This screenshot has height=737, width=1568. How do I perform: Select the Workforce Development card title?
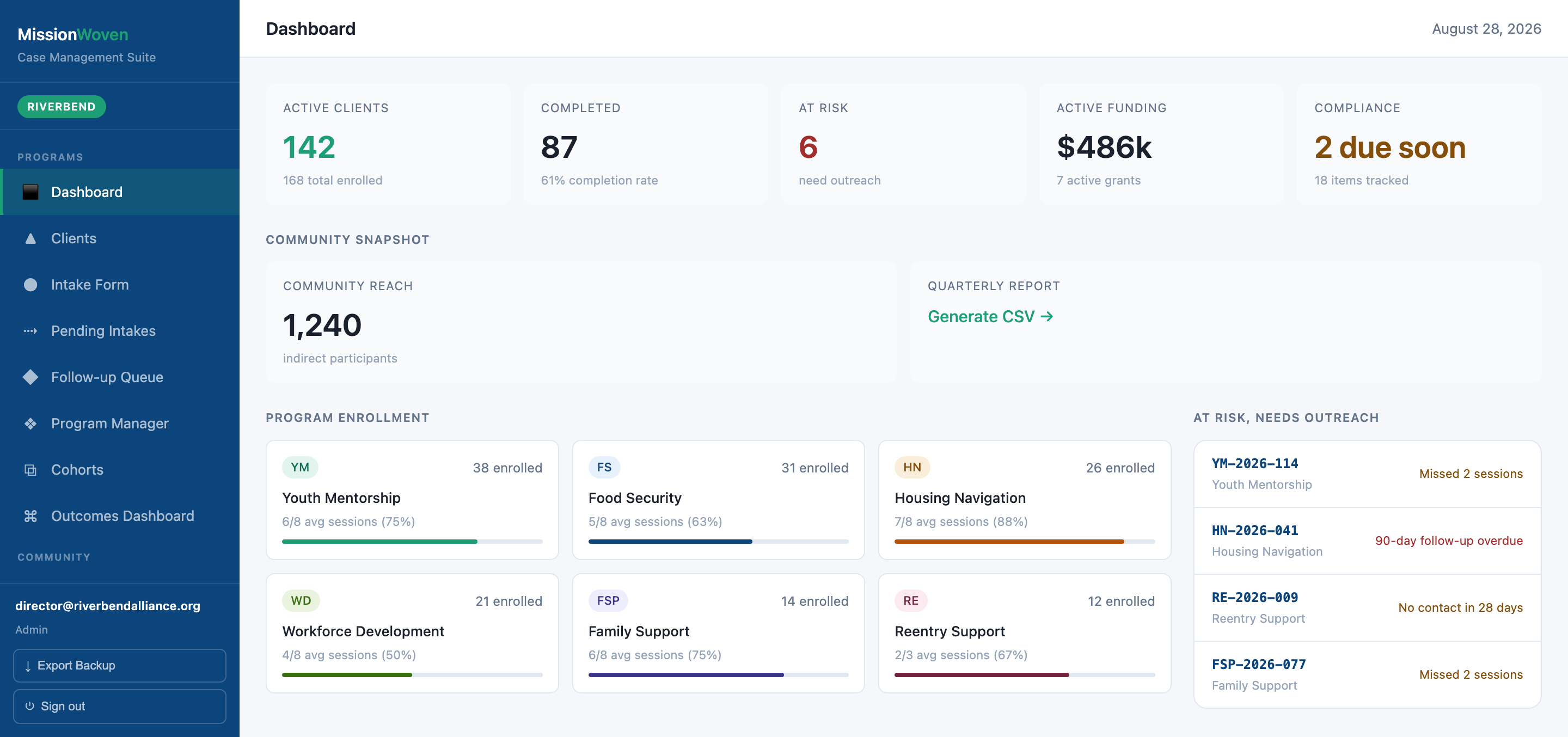(x=363, y=631)
